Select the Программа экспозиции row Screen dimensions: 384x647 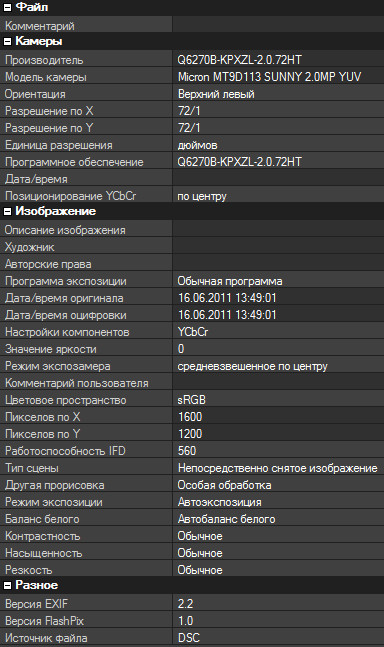point(192,281)
